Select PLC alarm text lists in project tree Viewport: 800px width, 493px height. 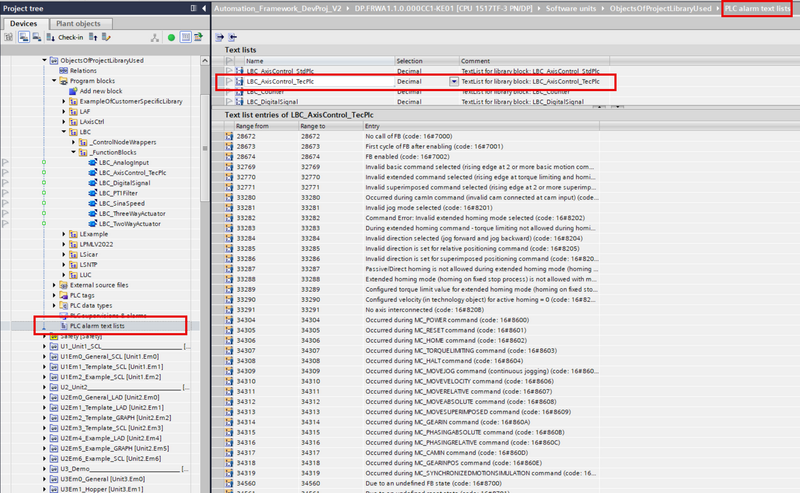pyautogui.click(x=97, y=326)
